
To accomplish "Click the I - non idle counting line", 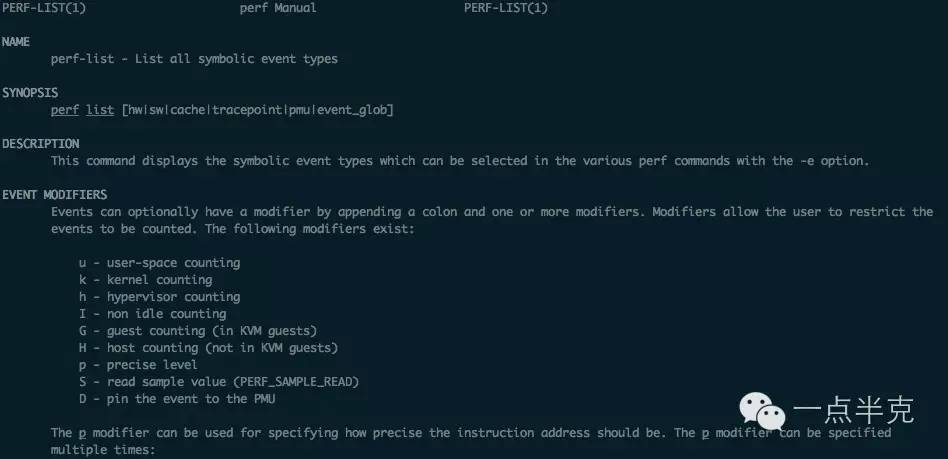I will tap(152, 314).
